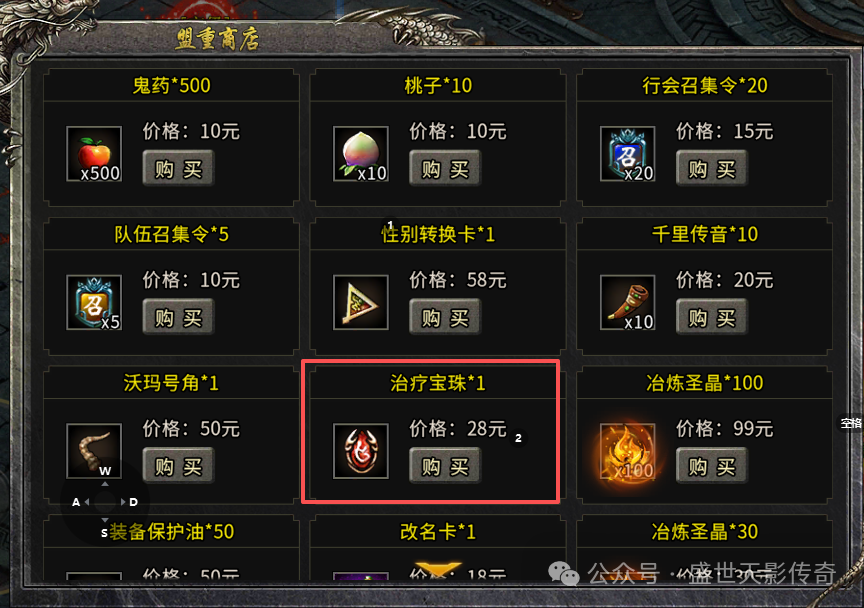Click the blue 行会召集令 x20 icon
The image size is (864, 608).
pyautogui.click(x=628, y=154)
